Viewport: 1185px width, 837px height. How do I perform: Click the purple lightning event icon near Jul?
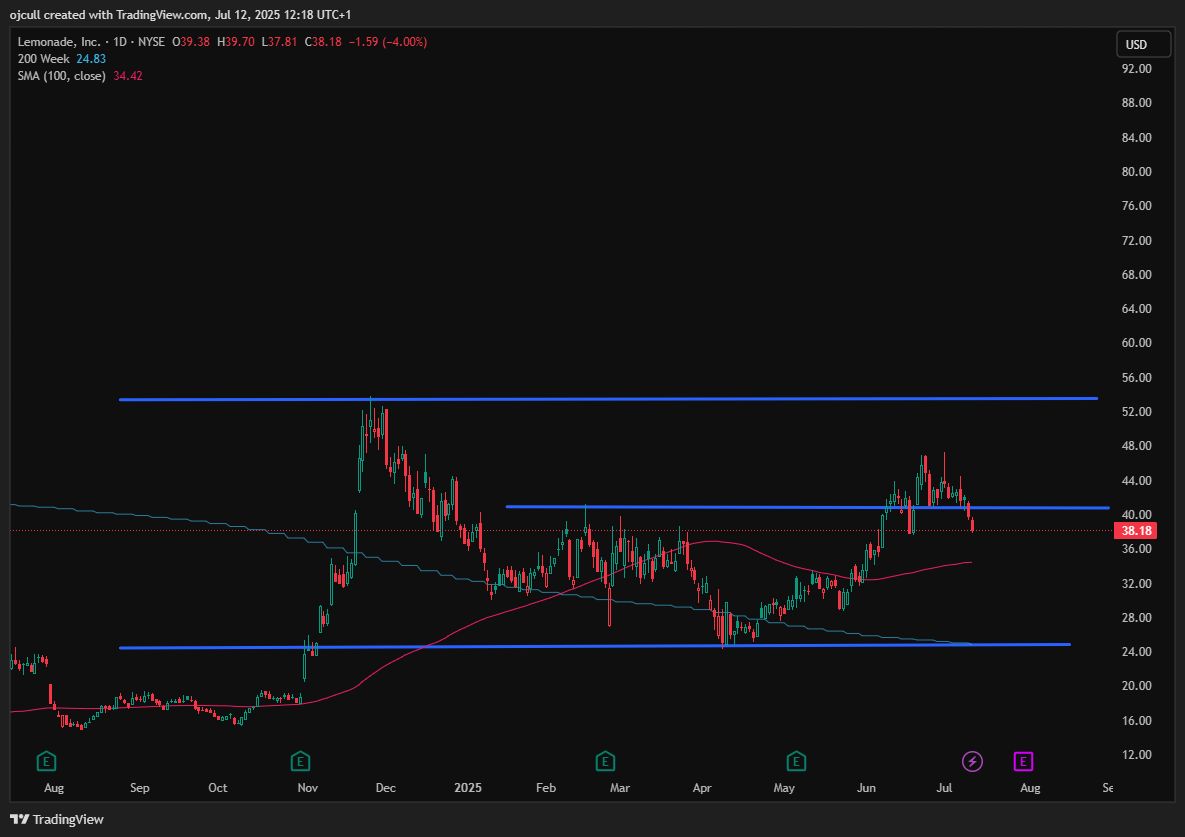(x=972, y=761)
